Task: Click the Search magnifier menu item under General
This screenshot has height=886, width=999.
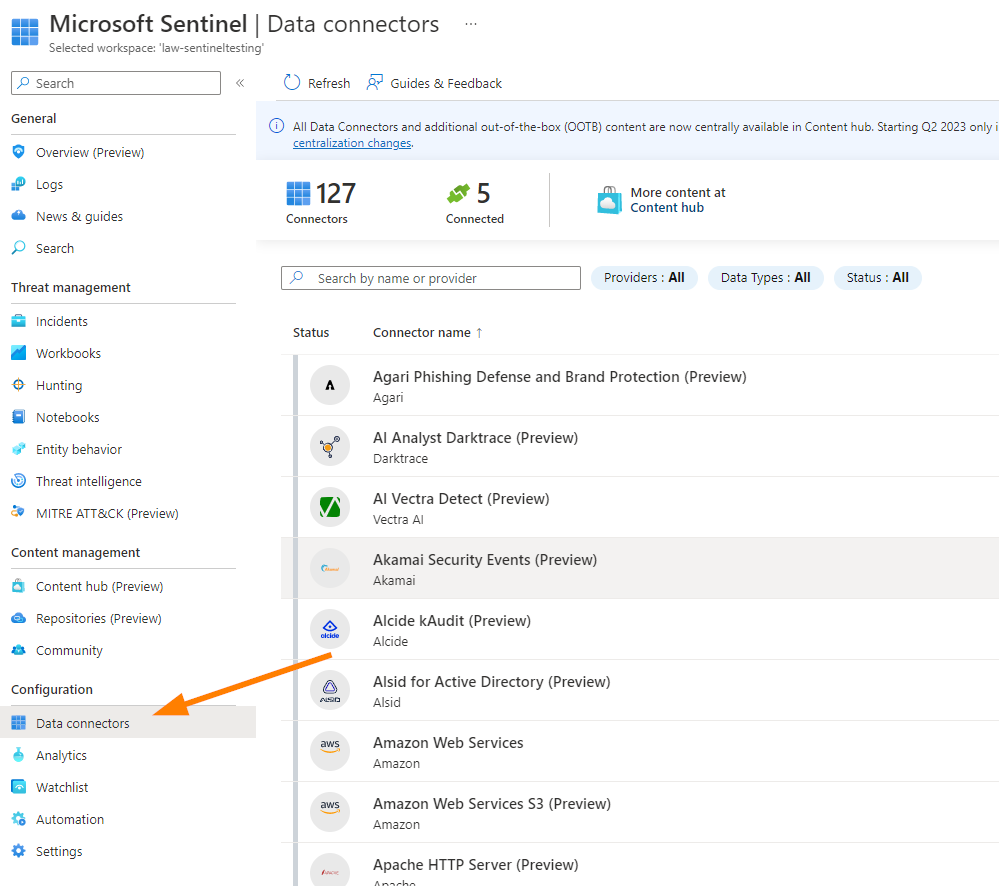Action: click(55, 248)
